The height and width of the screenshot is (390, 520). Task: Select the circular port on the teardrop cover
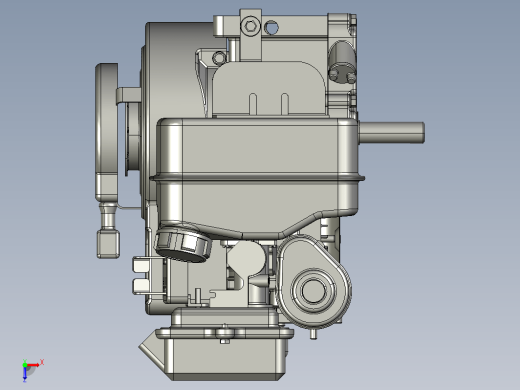coord(314,290)
